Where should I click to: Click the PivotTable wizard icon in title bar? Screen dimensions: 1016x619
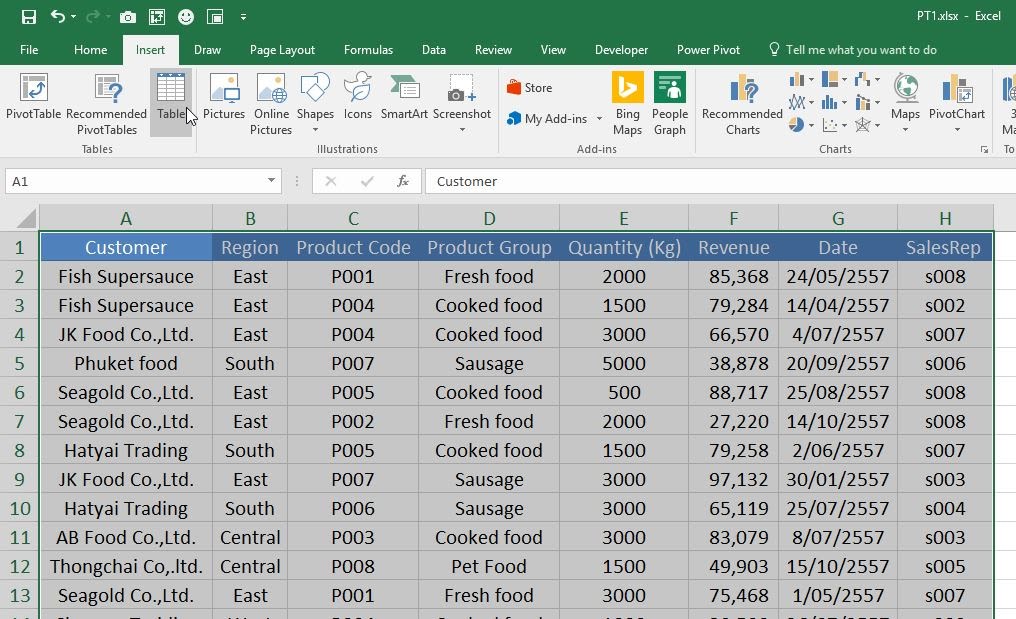[x=157, y=17]
